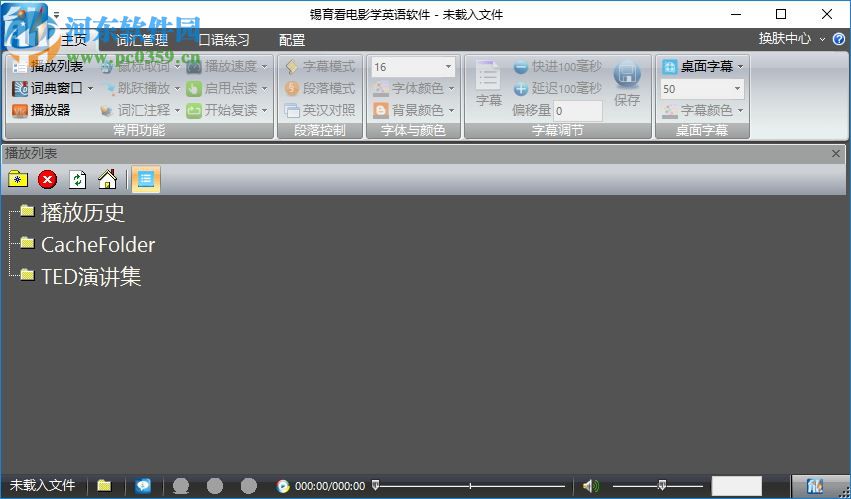Toggle the list view icon in playlist toolbar

(145, 179)
